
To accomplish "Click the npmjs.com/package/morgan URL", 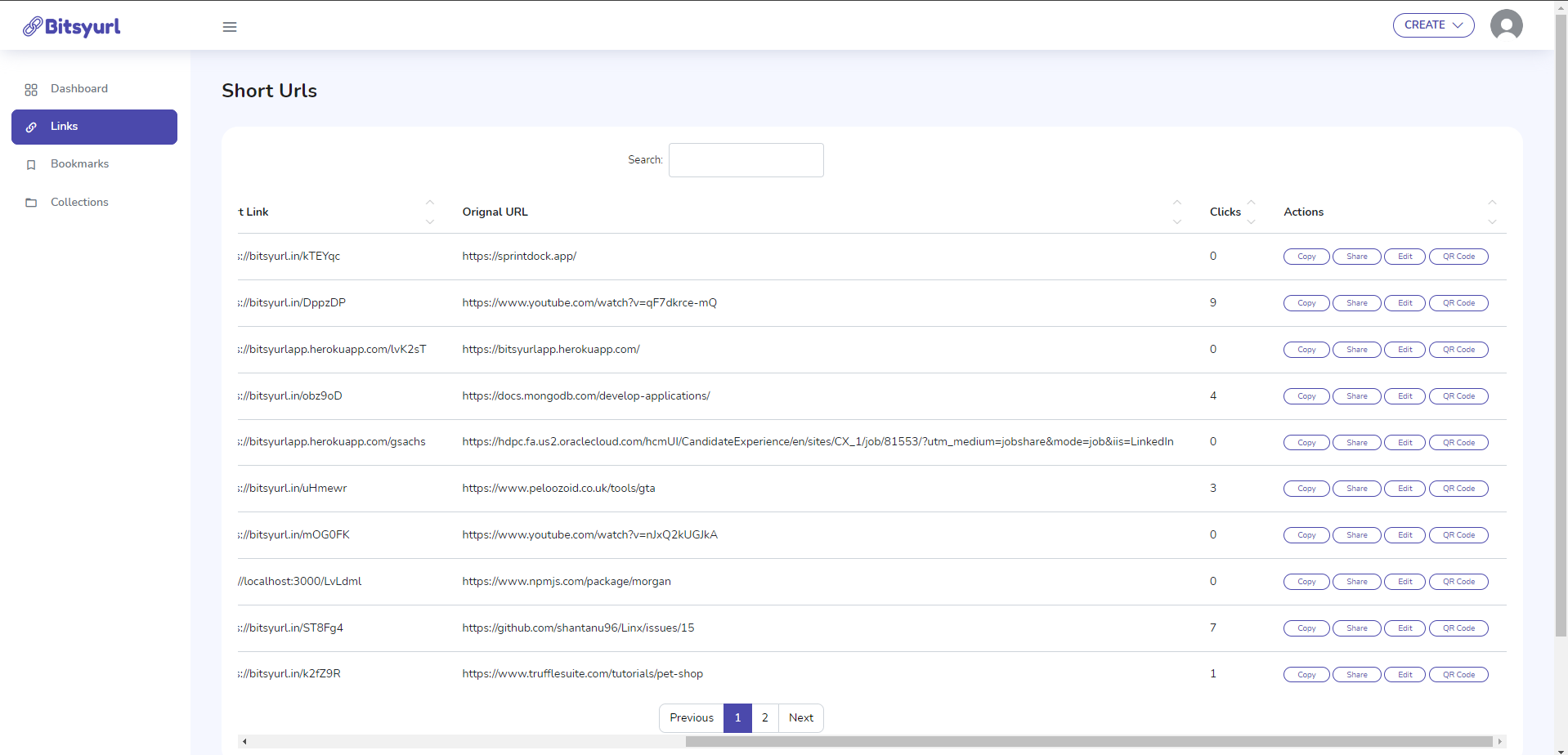I will coord(567,582).
